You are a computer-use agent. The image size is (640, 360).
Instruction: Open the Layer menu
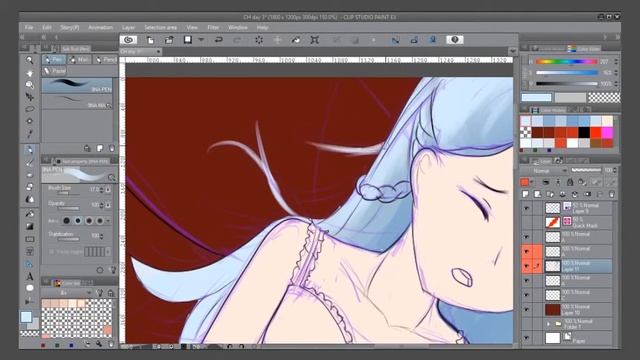point(128,27)
